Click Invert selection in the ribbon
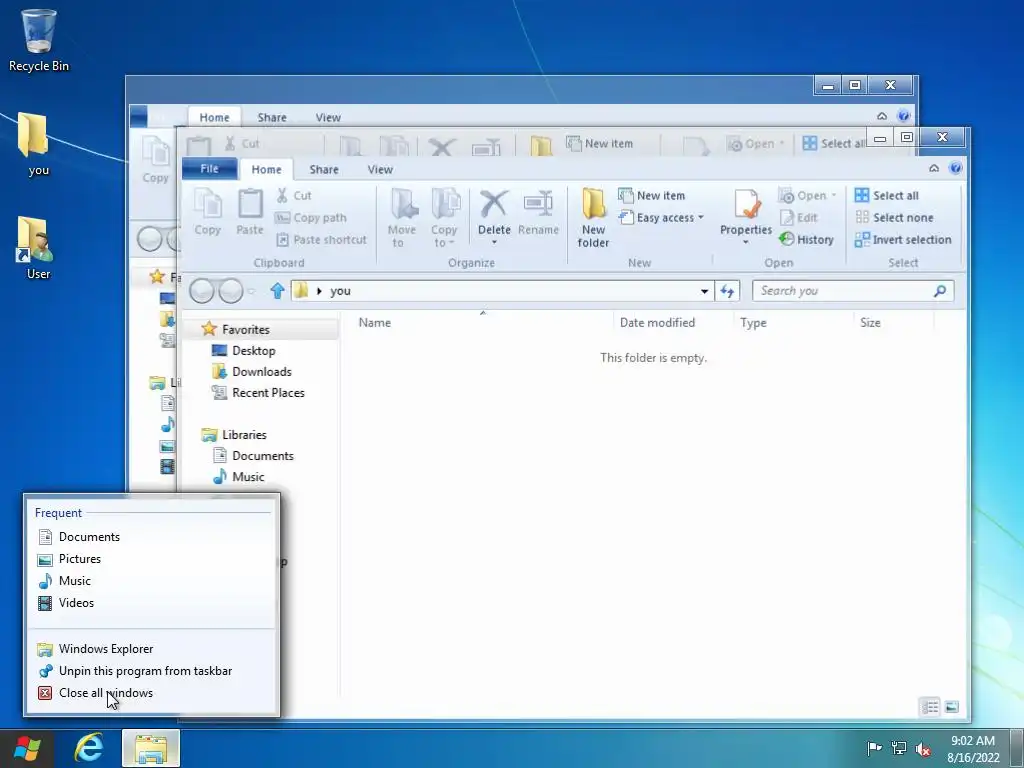 (x=903, y=240)
